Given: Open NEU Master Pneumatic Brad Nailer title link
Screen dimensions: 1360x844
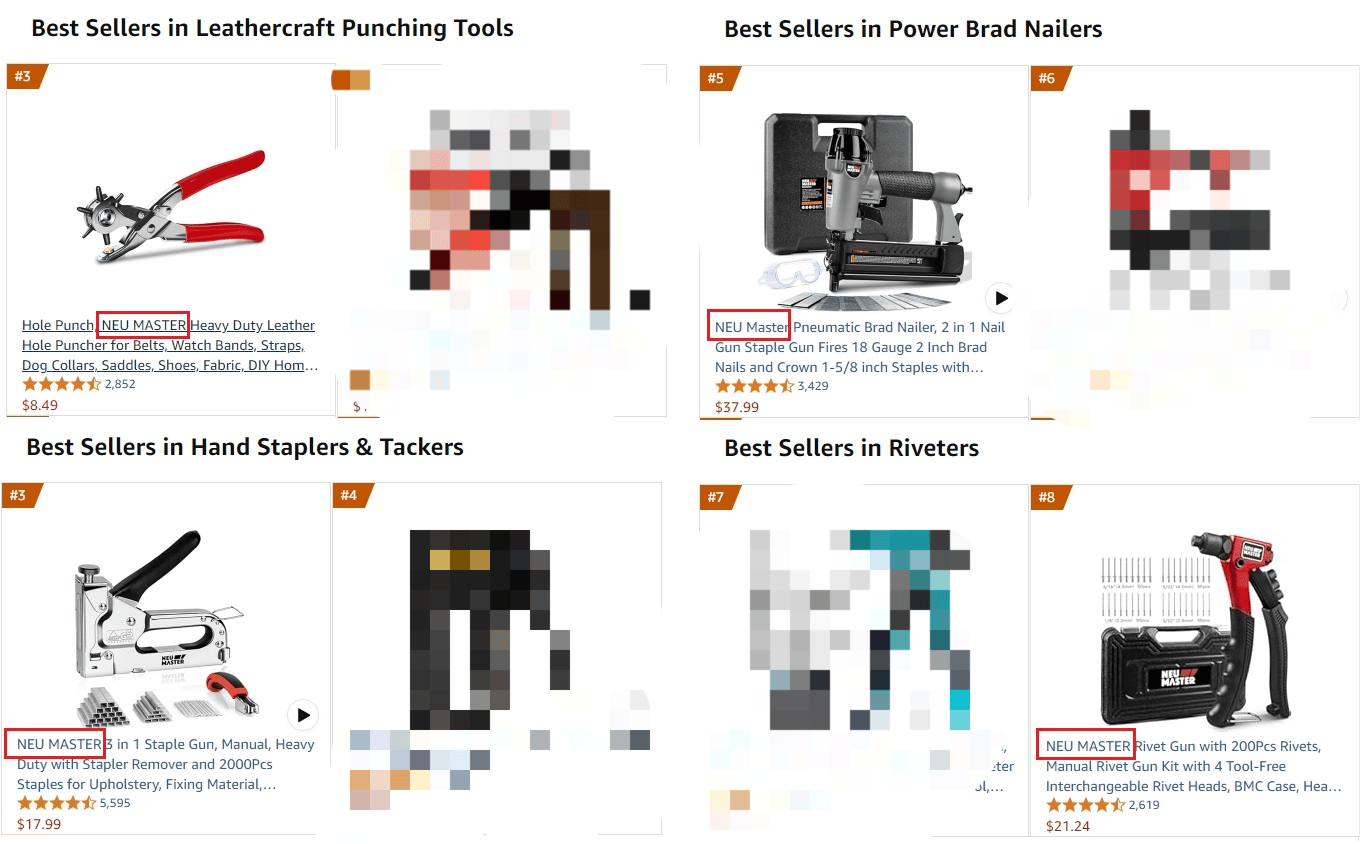Looking at the screenshot, I should tap(860, 347).
